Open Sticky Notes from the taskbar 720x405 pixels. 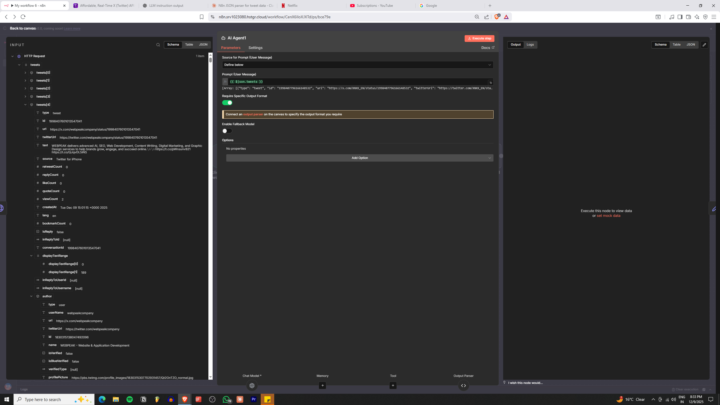click(x=267, y=399)
